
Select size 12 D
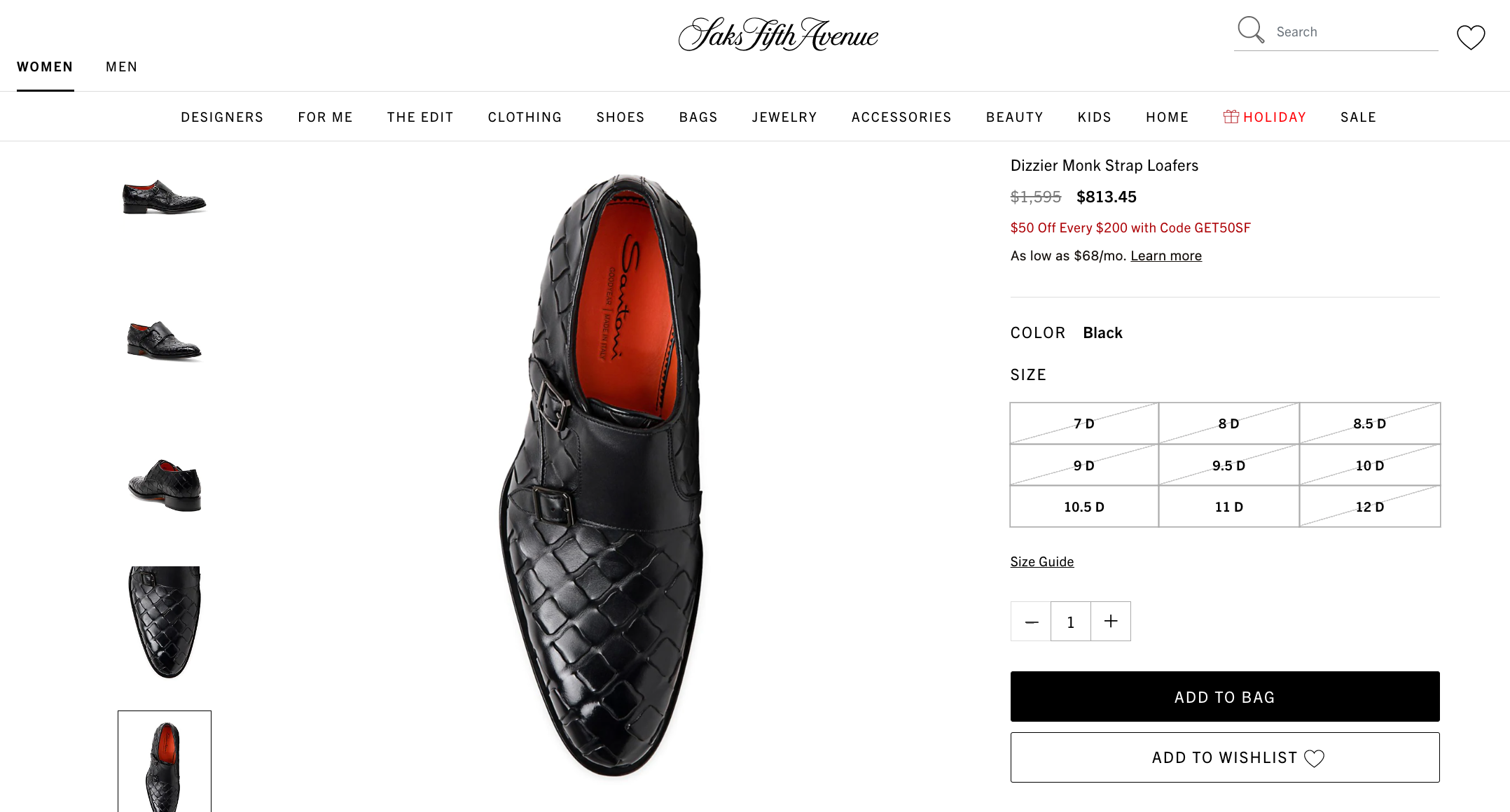click(1370, 507)
